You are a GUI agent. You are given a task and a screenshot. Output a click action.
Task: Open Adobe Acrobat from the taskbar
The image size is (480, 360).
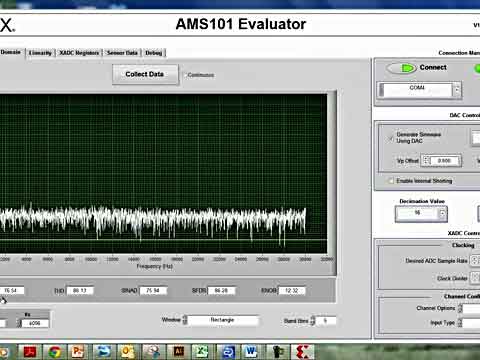[29, 352]
